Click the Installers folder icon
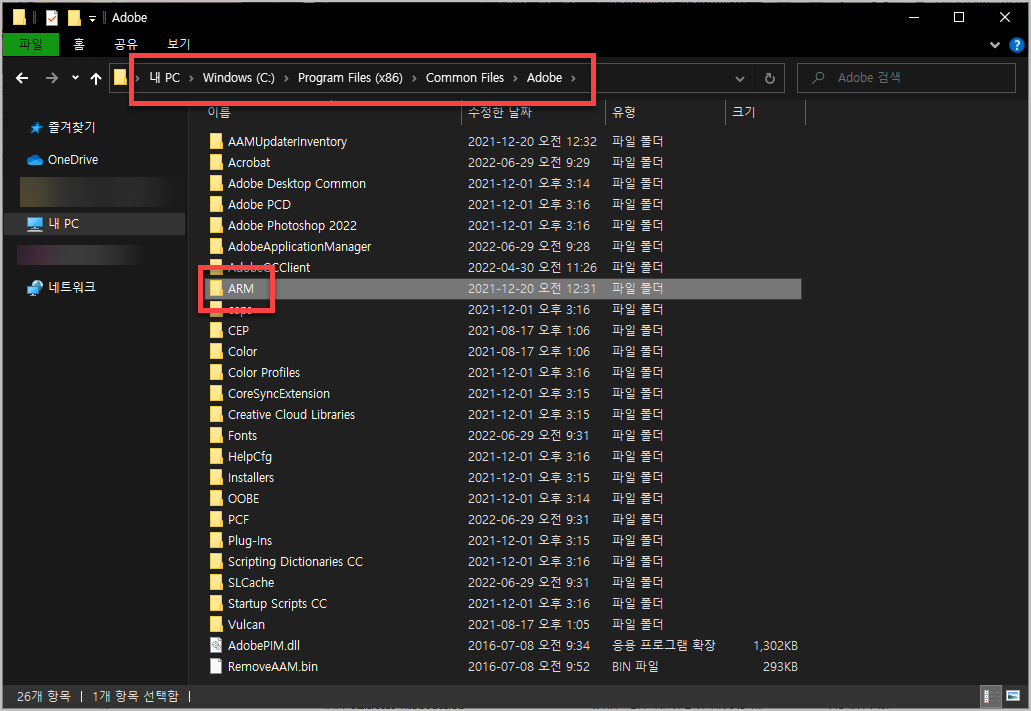This screenshot has height=711, width=1031. (216, 478)
